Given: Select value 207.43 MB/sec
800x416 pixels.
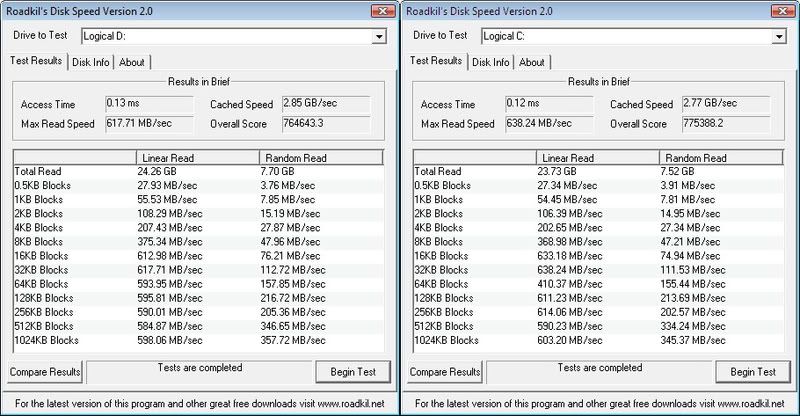Looking at the screenshot, I should pyautogui.click(x=169, y=228).
